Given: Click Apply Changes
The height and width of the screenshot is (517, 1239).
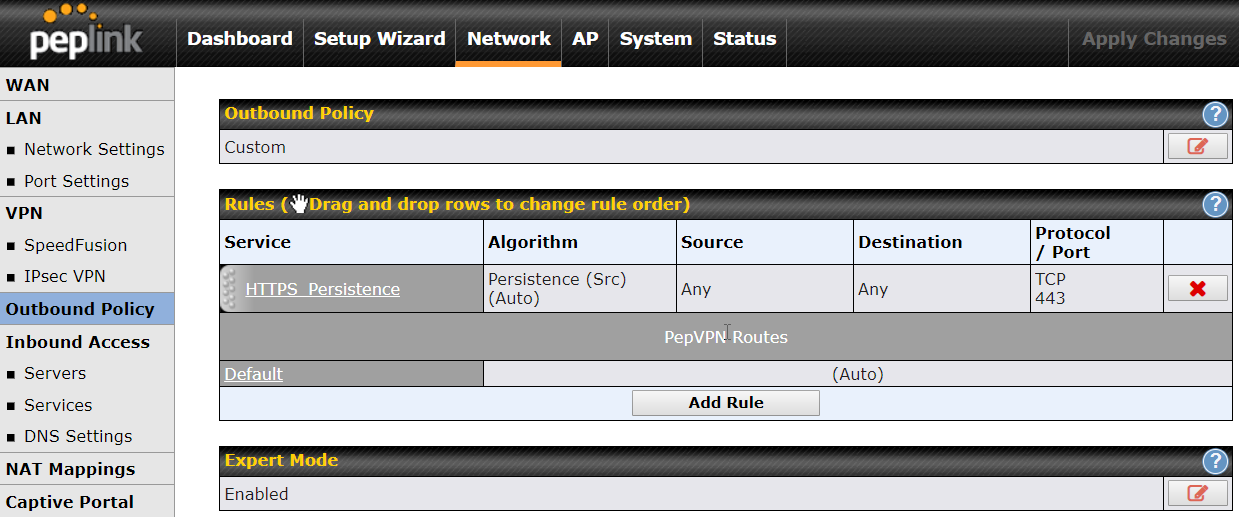Looking at the screenshot, I should tap(1154, 39).
